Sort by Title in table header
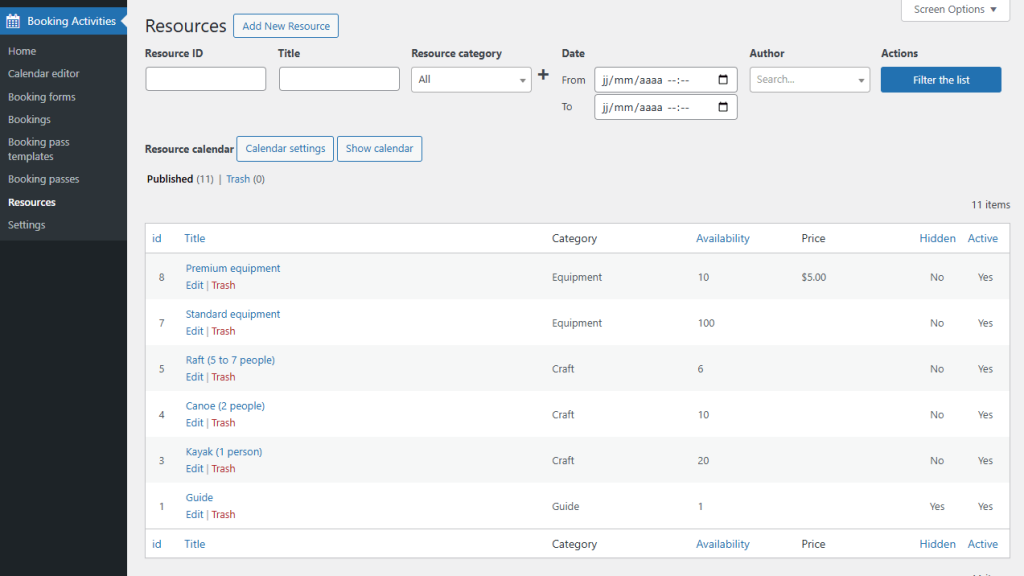1024x576 pixels. [x=195, y=238]
